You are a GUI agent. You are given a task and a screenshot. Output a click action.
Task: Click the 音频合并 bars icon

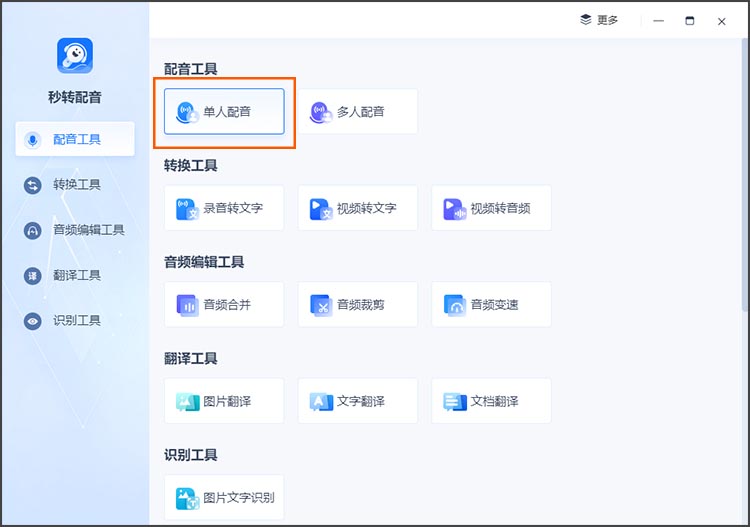click(187, 306)
